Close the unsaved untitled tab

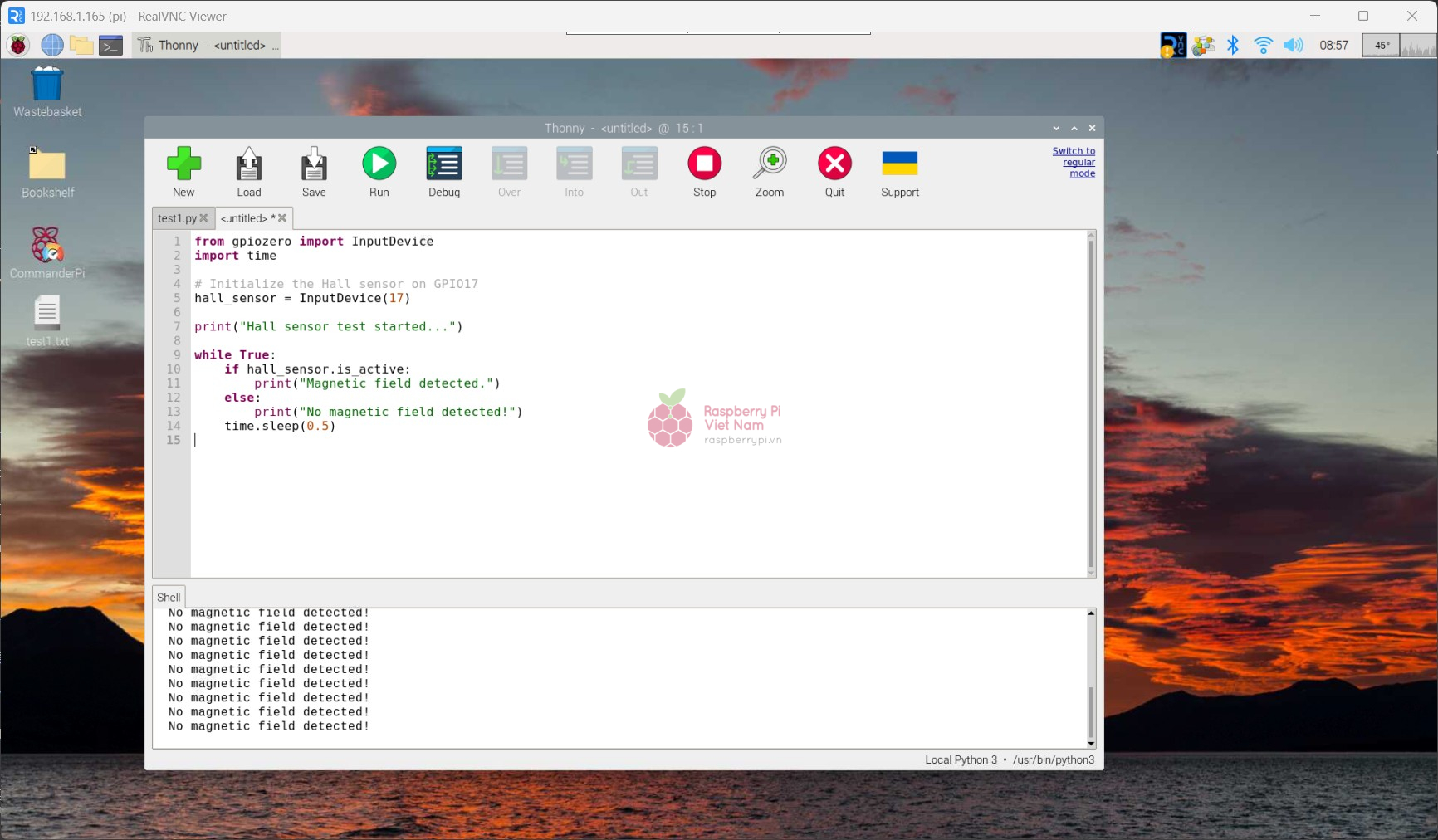coord(281,218)
